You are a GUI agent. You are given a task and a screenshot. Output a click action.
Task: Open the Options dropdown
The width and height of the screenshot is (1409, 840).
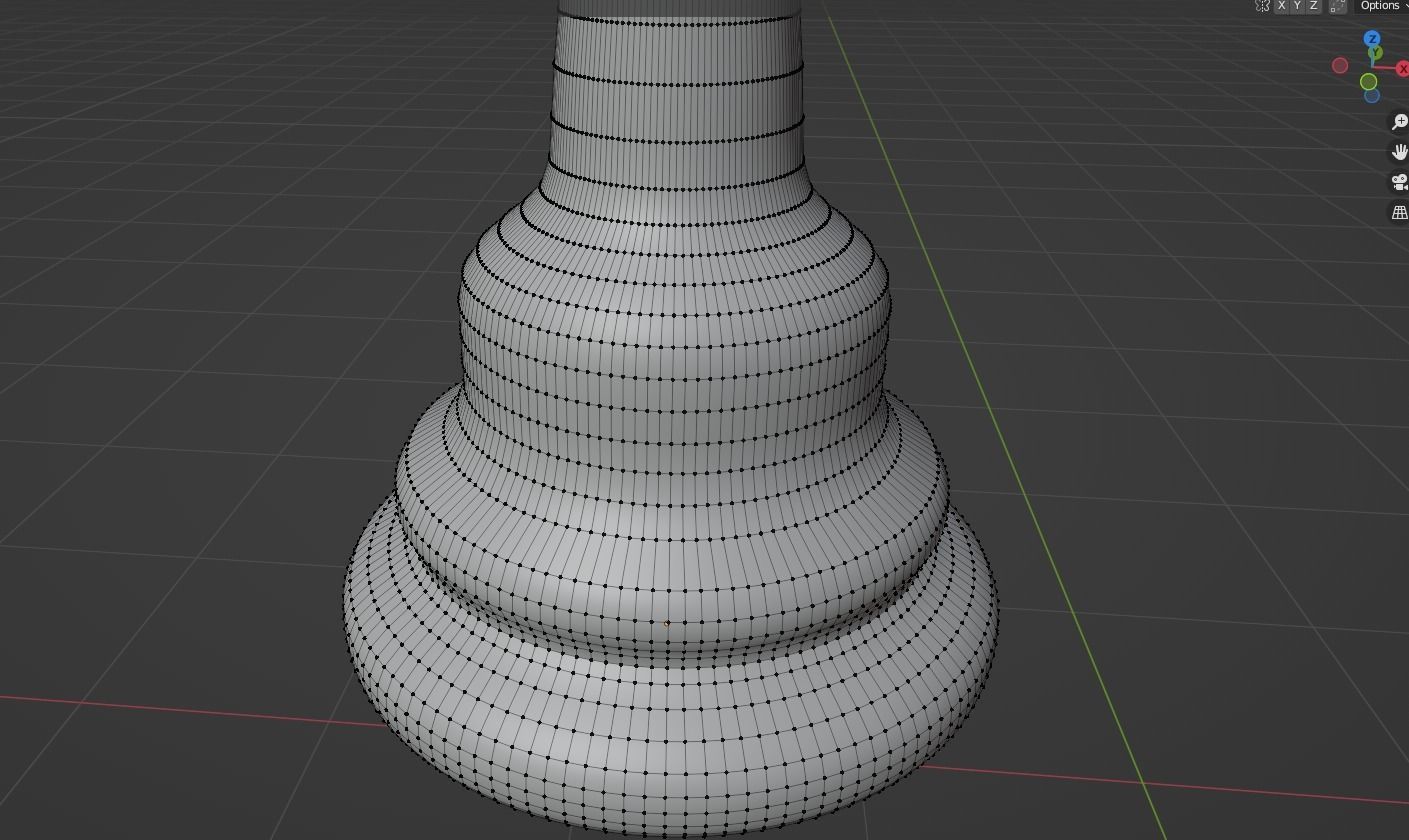tap(1383, 5)
